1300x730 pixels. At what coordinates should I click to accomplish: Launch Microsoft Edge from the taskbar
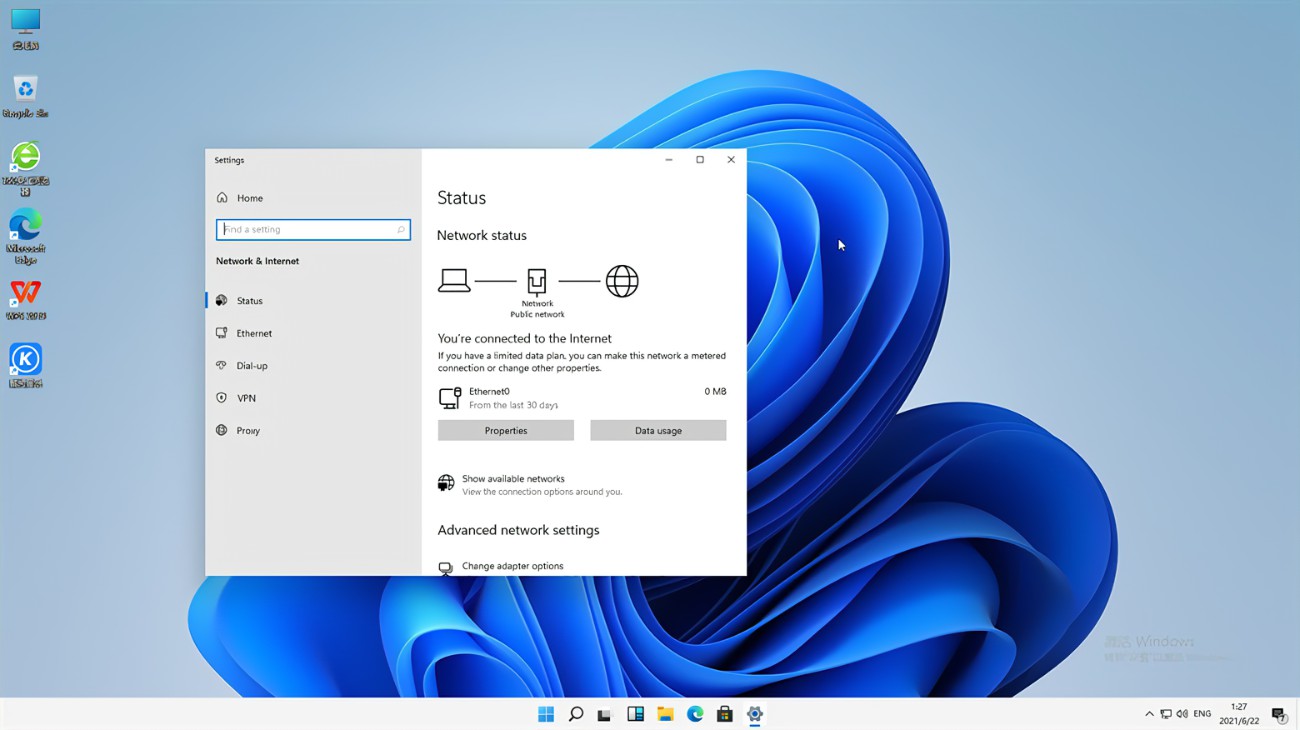(x=695, y=714)
